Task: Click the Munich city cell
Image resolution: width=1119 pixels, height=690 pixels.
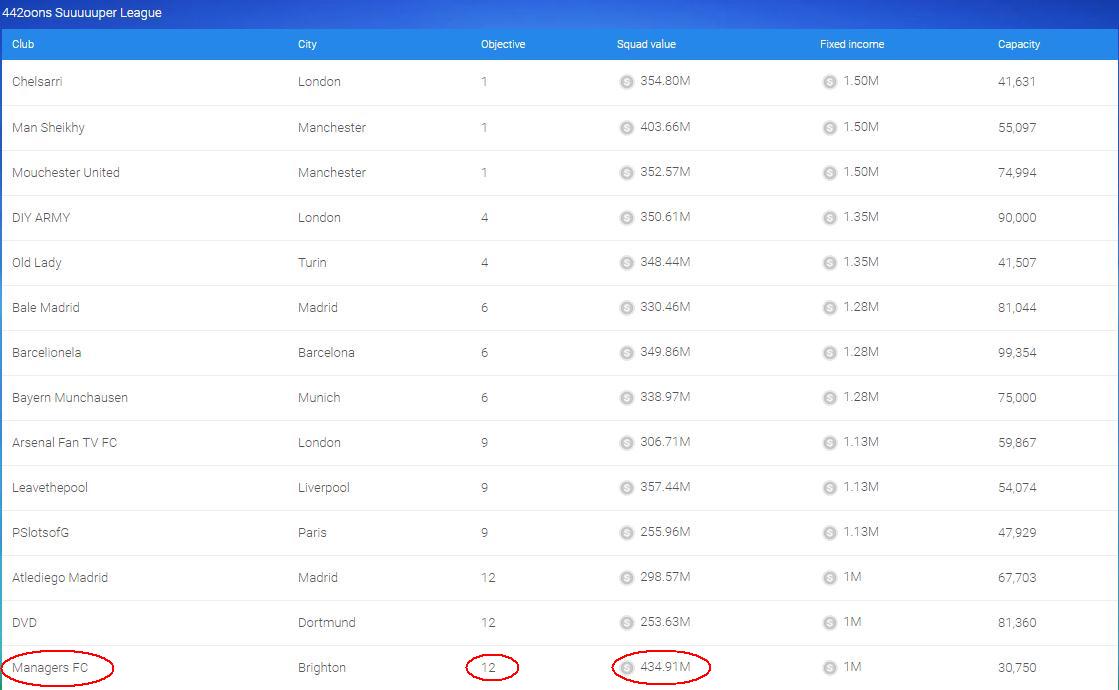Action: click(x=319, y=397)
